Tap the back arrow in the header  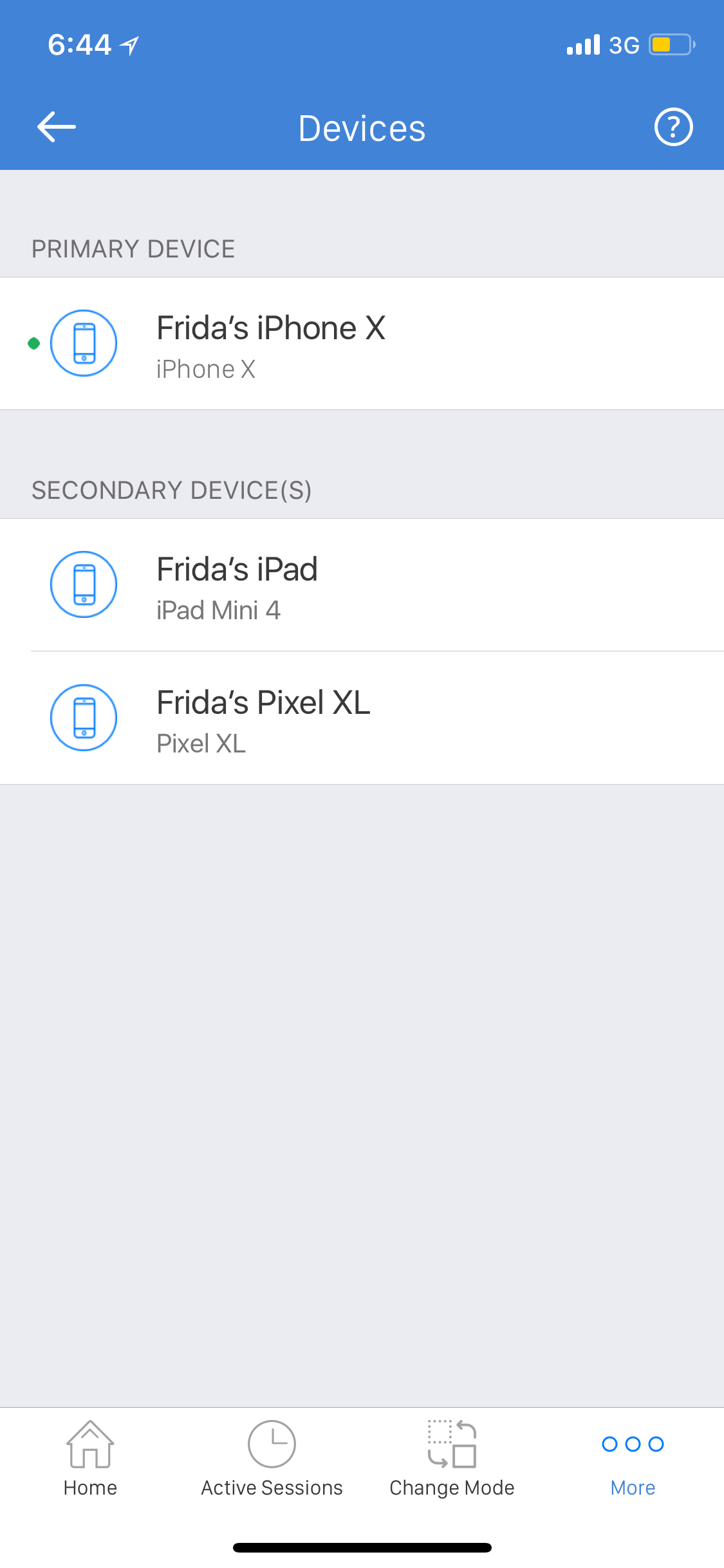coord(57,127)
